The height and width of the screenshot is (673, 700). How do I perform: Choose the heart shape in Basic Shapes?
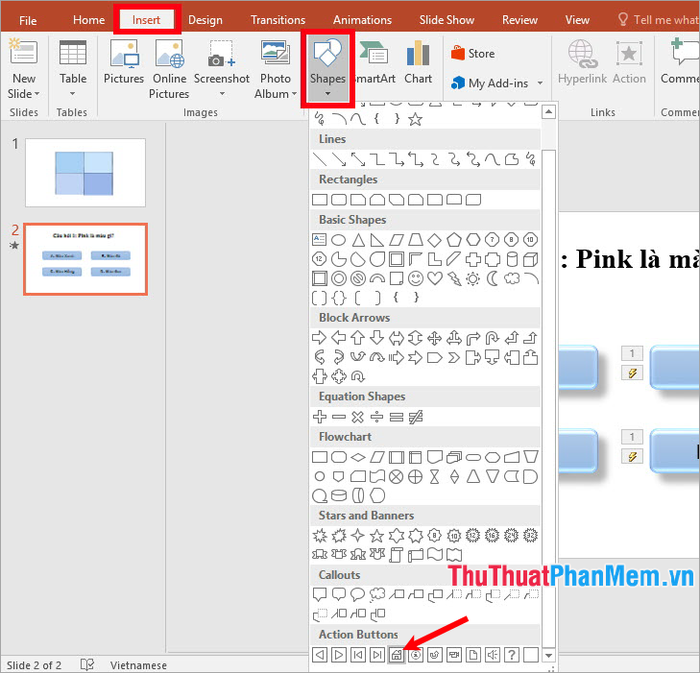tap(435, 278)
